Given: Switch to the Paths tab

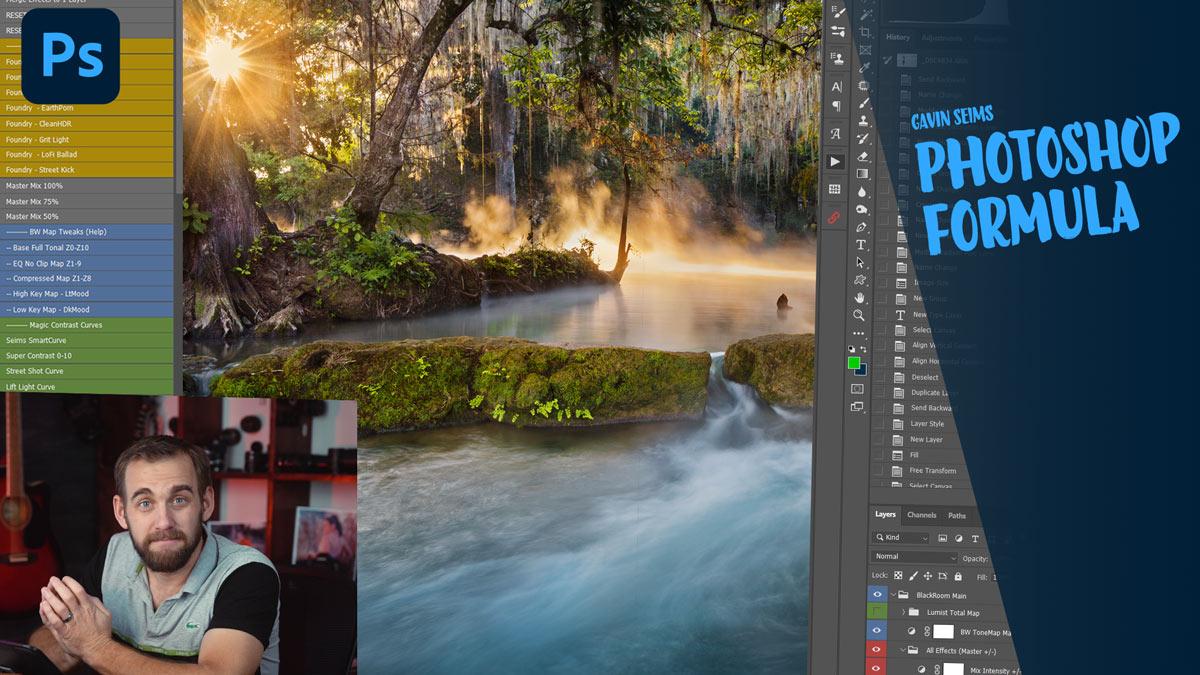Looking at the screenshot, I should (957, 516).
